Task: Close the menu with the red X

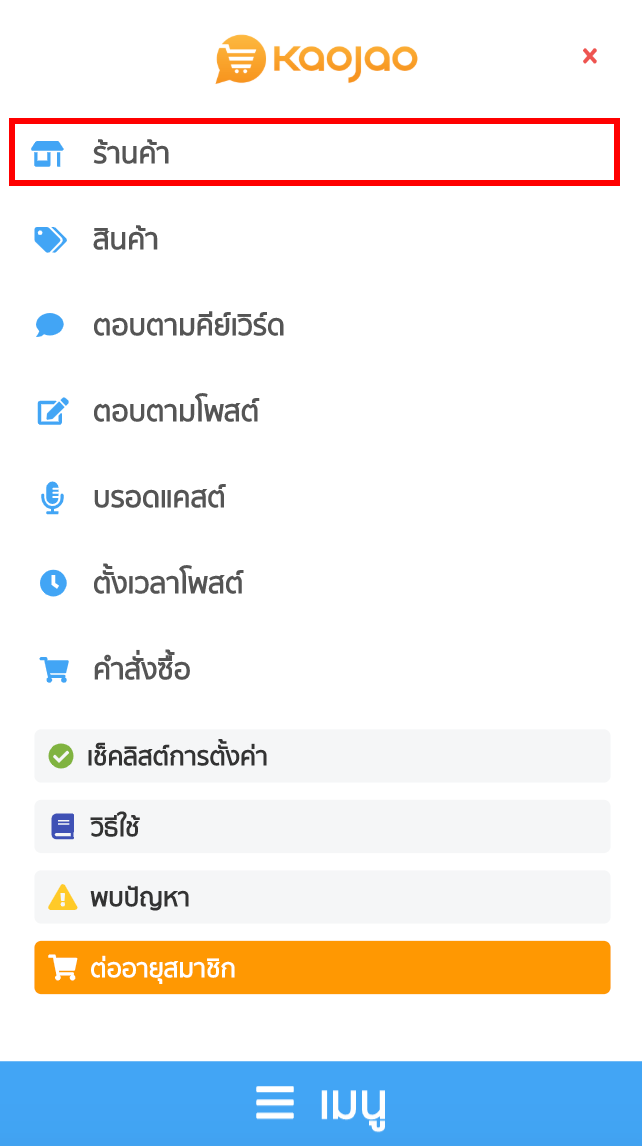Action: [590, 57]
